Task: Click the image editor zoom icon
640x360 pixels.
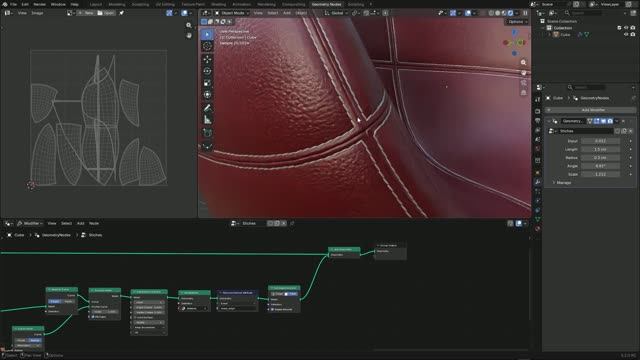Action: 189,25
